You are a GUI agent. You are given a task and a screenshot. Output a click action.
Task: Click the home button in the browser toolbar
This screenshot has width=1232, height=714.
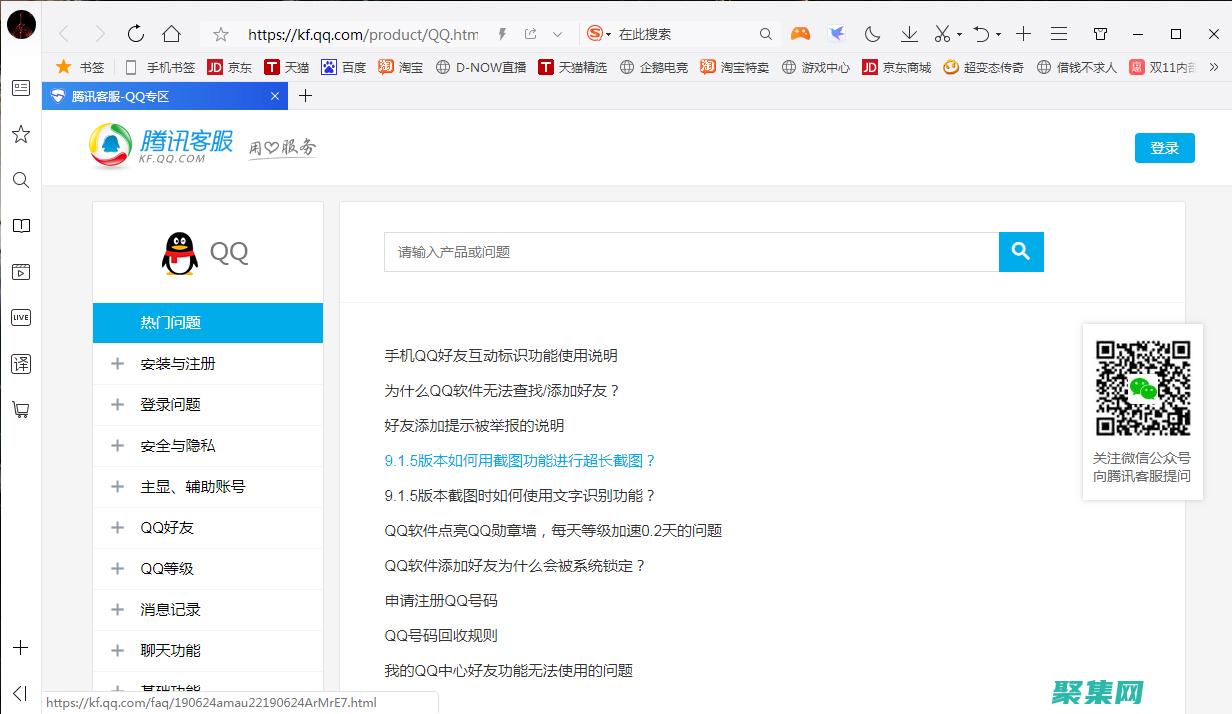(171, 34)
